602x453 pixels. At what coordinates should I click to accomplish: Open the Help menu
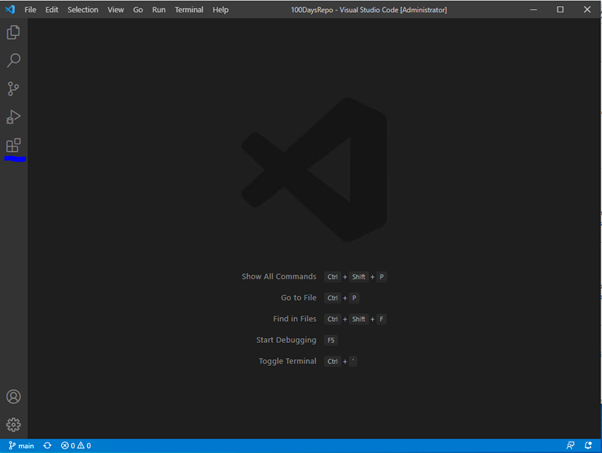(220, 10)
